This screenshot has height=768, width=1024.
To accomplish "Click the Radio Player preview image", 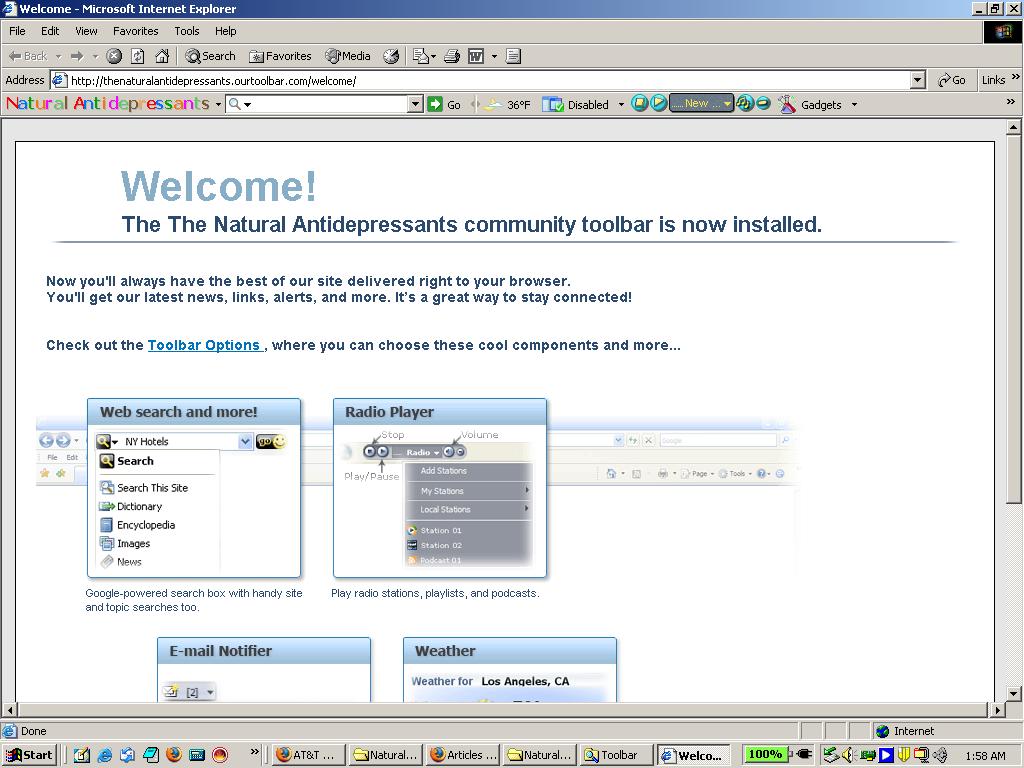I will click(x=440, y=488).
